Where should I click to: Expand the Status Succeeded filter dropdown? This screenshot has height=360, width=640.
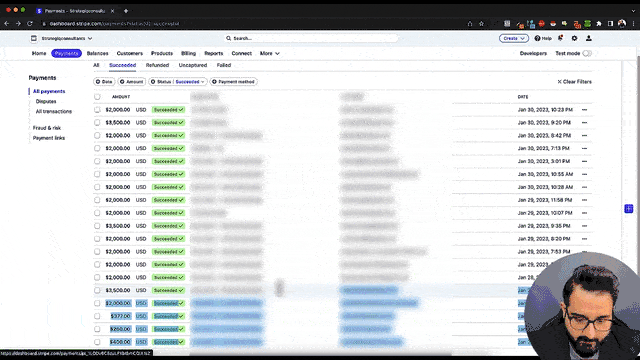pyautogui.click(x=178, y=82)
